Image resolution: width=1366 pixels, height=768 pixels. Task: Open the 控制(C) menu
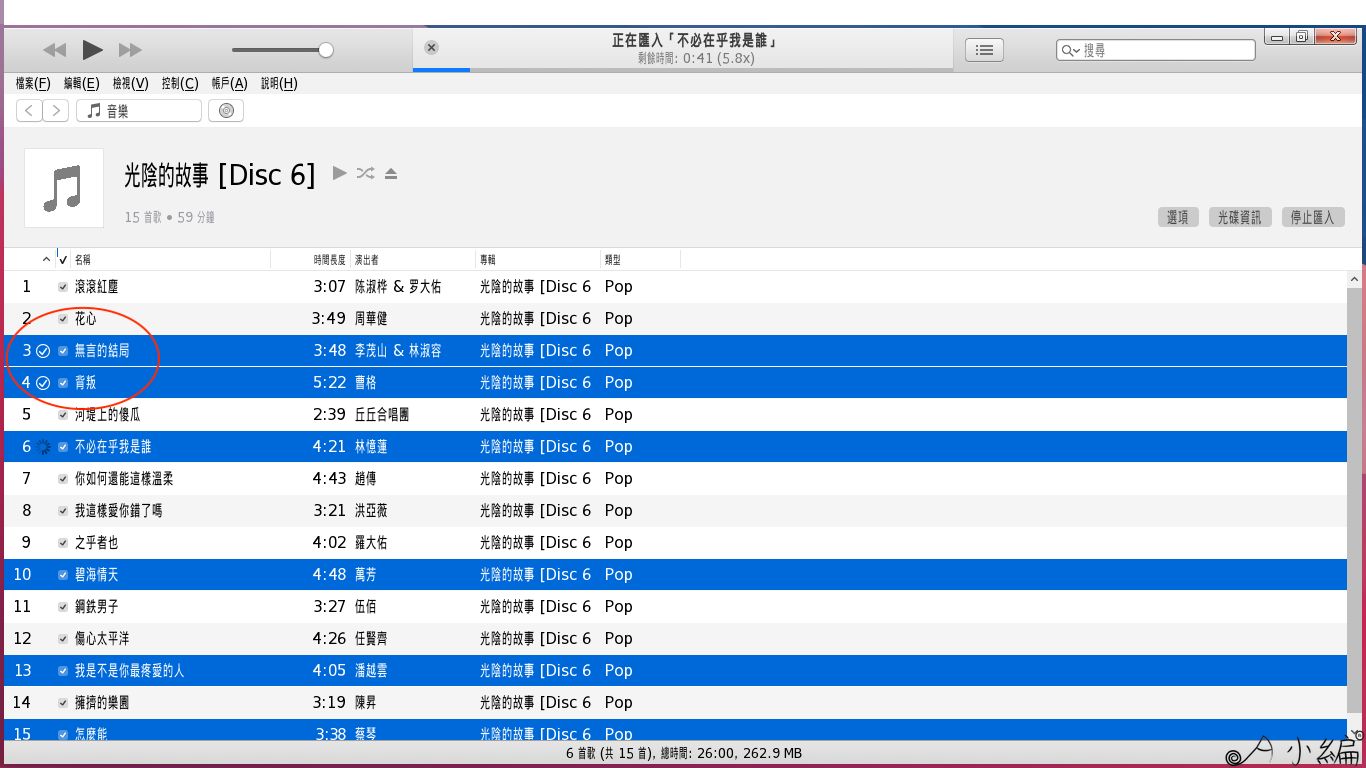[180, 84]
